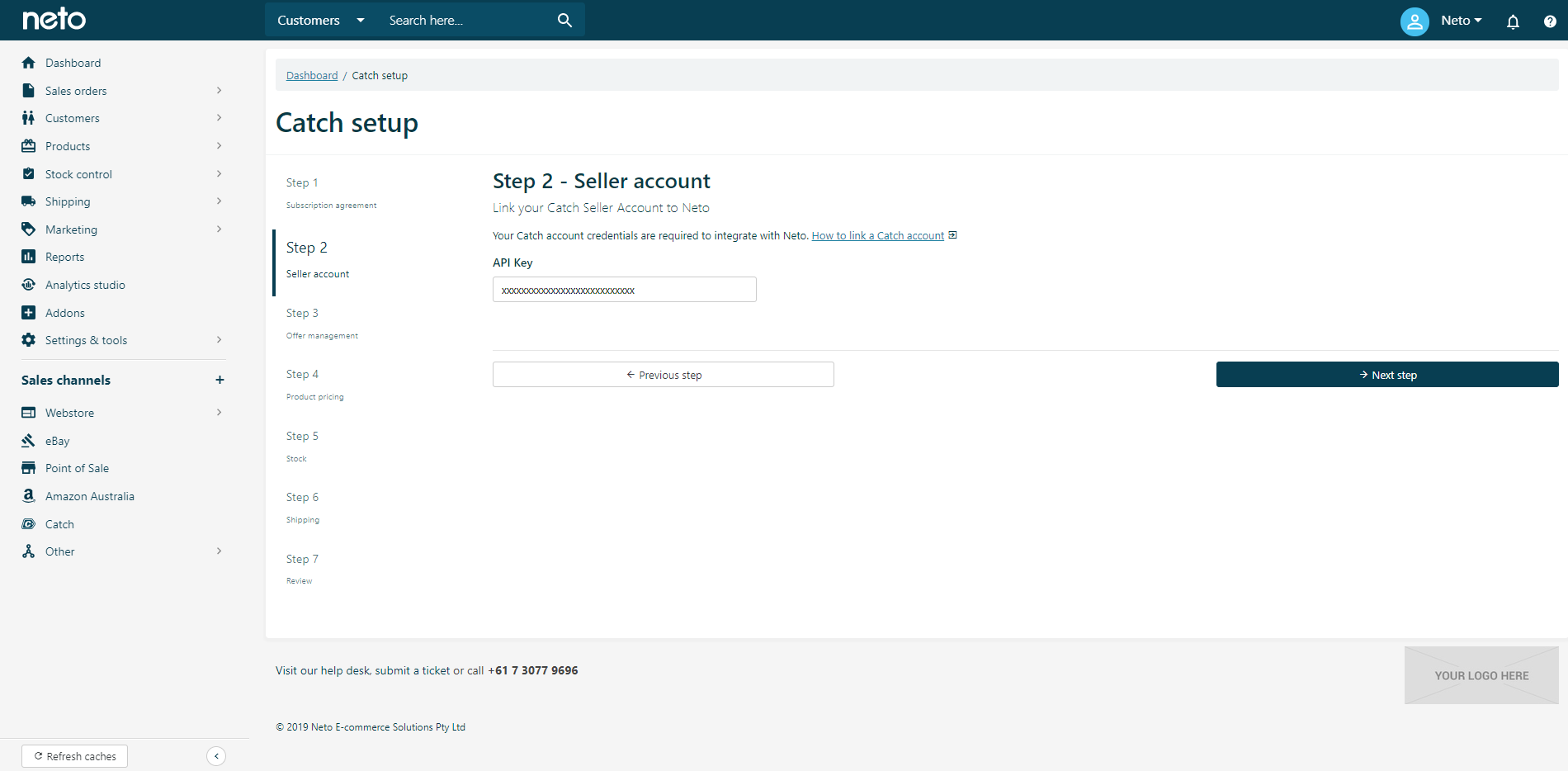Open the Customers search scope dropdown

click(321, 20)
